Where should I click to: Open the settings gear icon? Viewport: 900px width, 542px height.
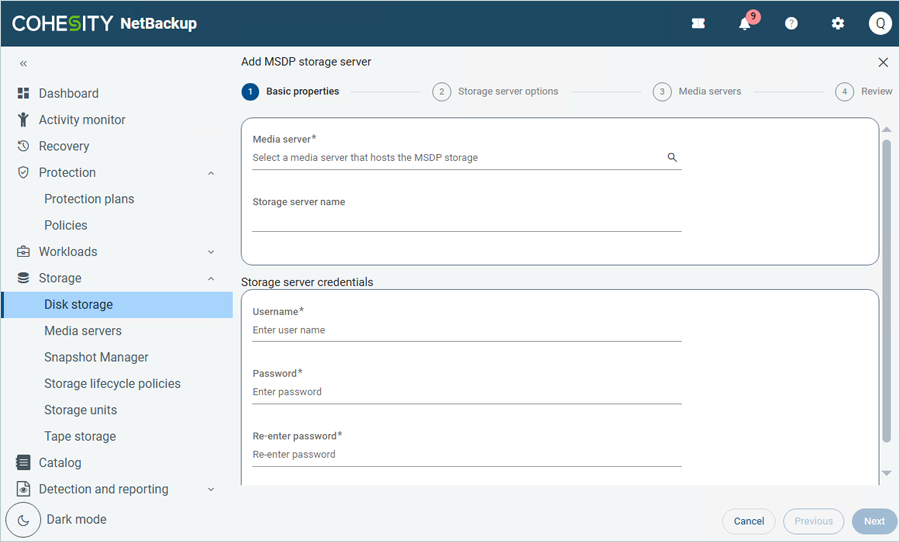pos(838,24)
